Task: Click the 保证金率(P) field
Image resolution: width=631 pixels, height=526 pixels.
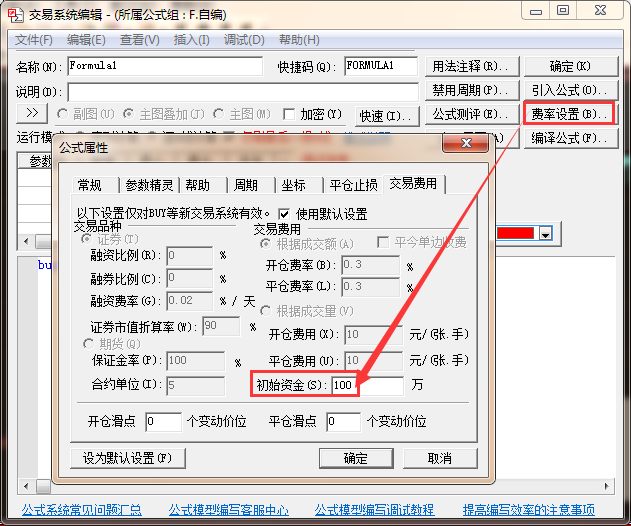Action: click(x=196, y=361)
